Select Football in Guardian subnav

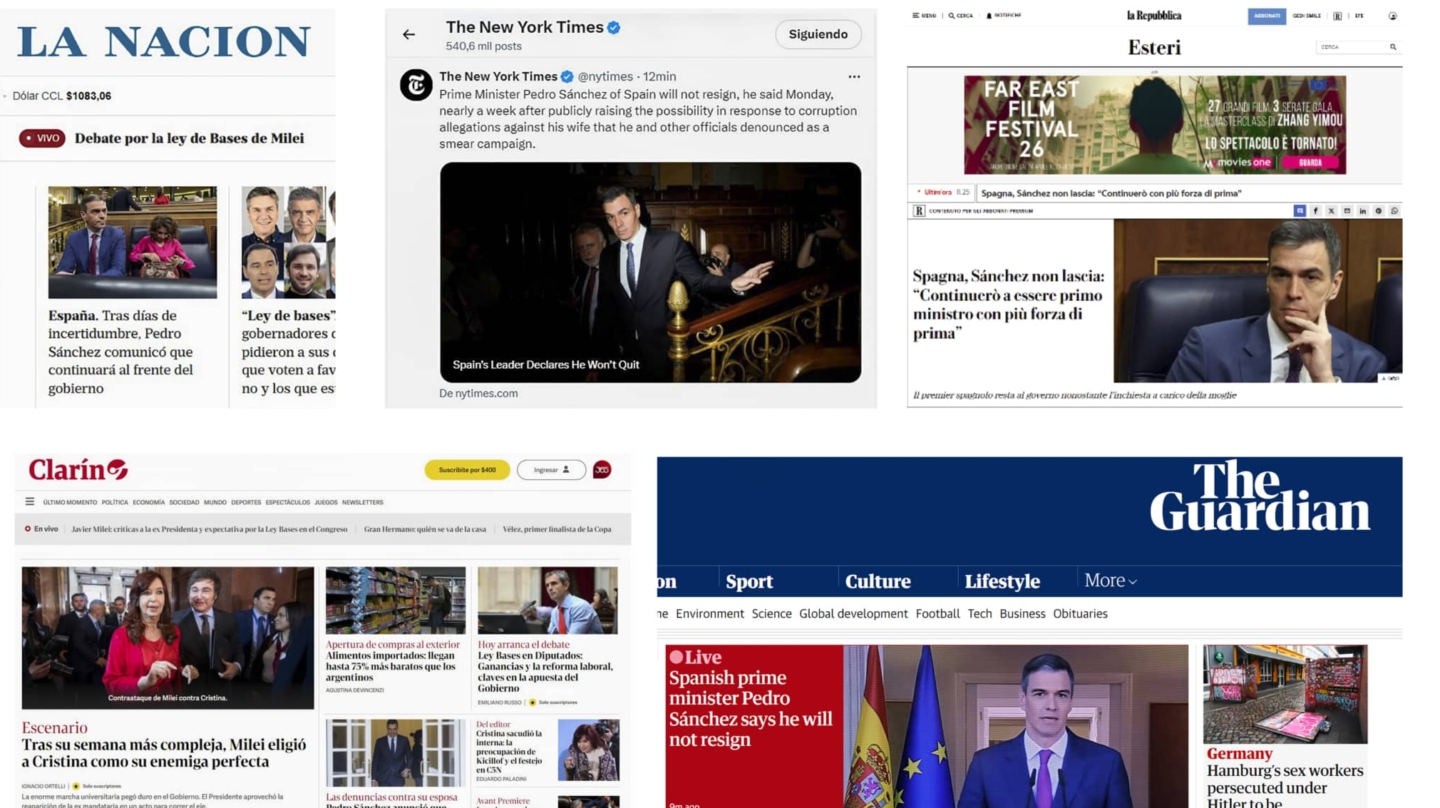click(x=937, y=614)
